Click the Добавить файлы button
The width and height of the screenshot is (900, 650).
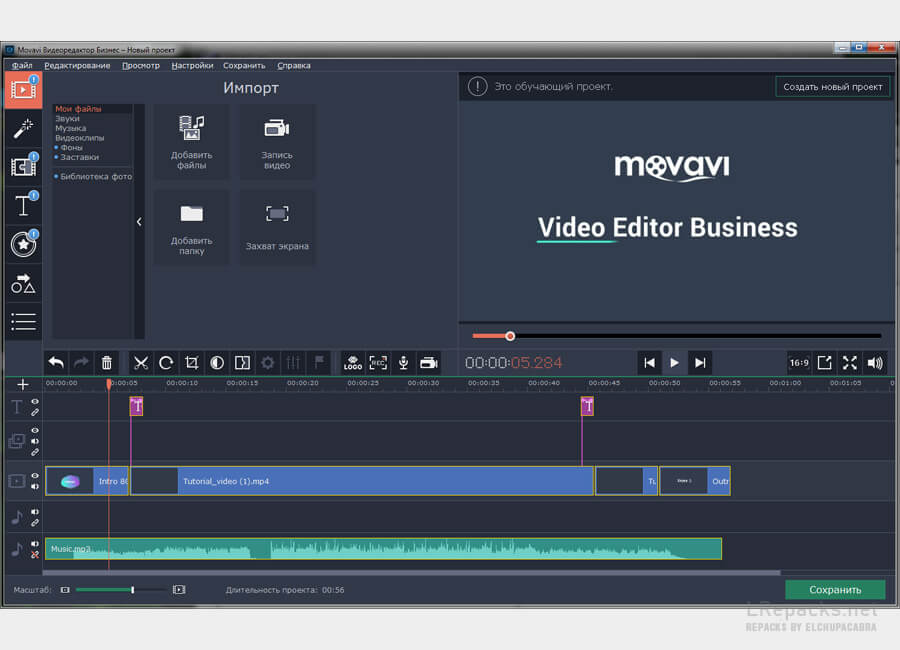click(x=191, y=142)
